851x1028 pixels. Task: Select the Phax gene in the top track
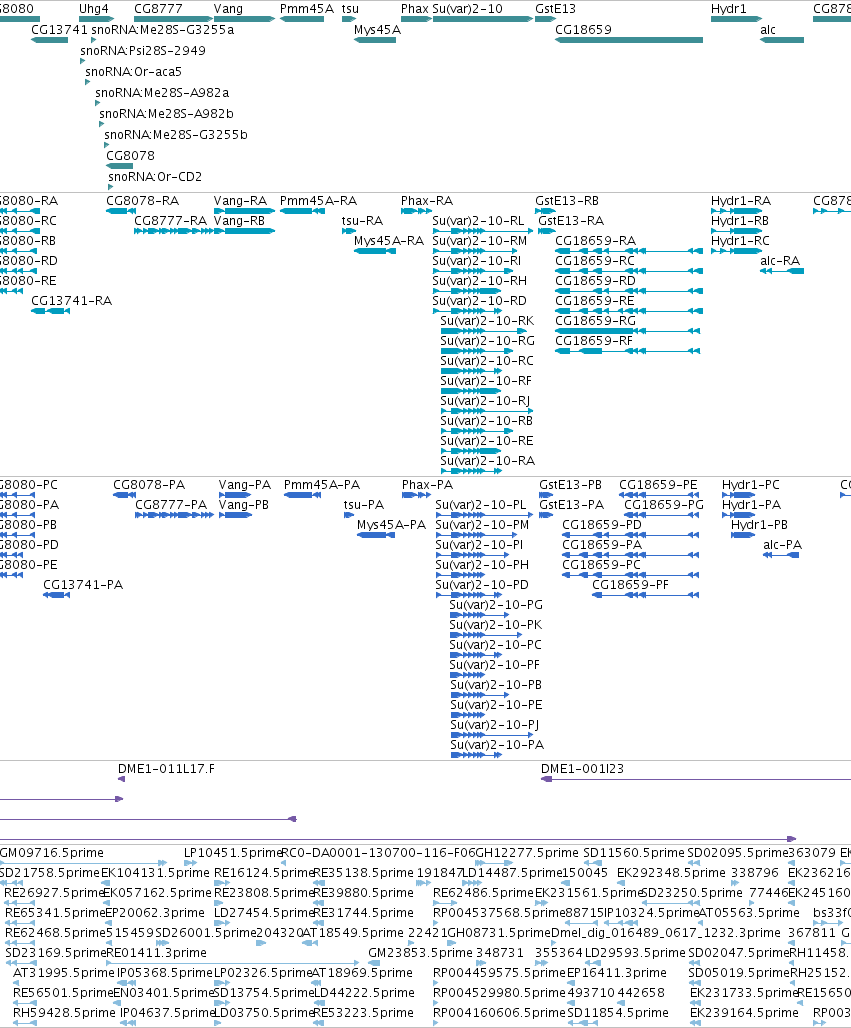tap(416, 19)
